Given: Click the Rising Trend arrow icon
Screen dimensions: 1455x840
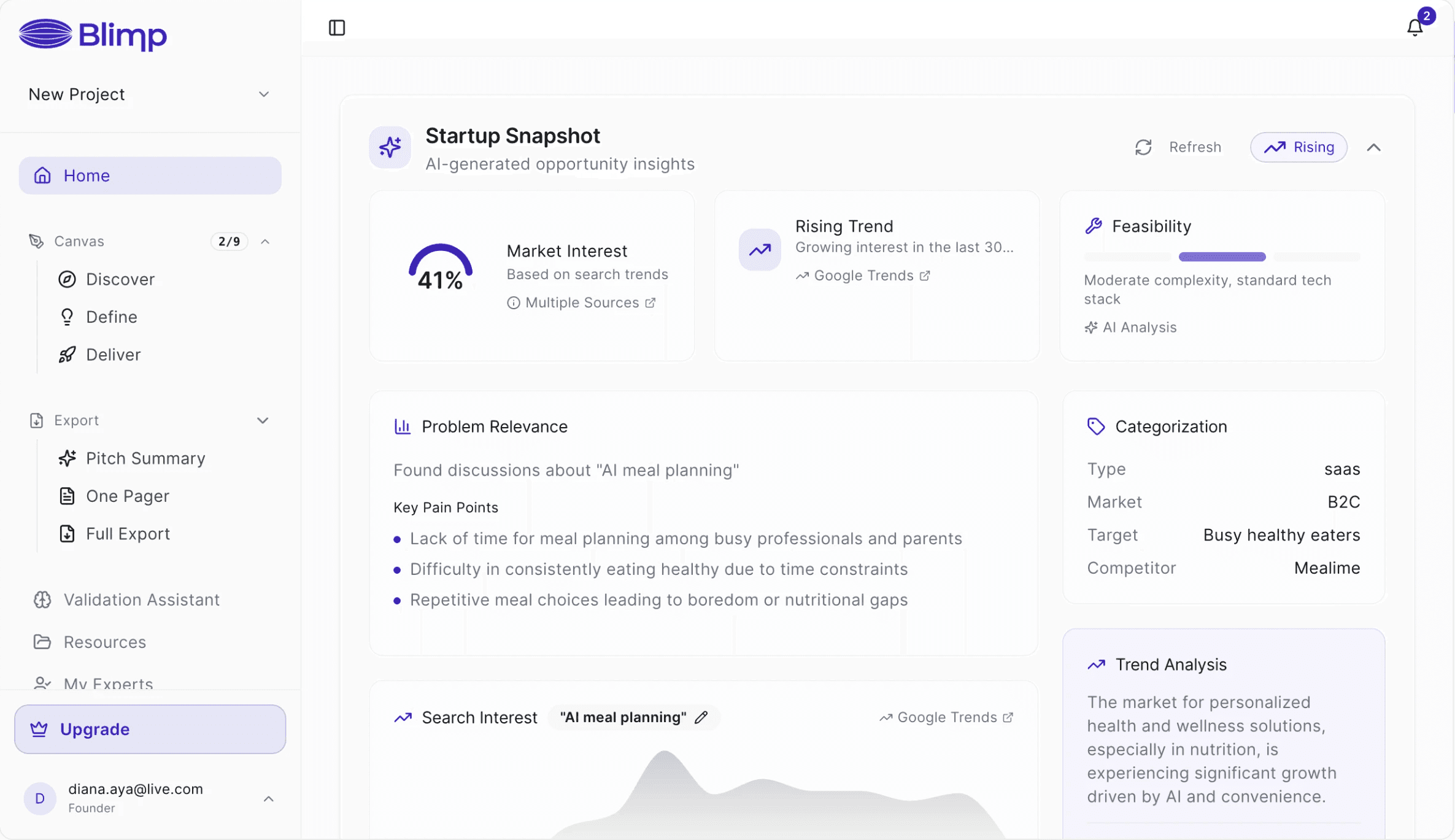Looking at the screenshot, I should (x=759, y=250).
